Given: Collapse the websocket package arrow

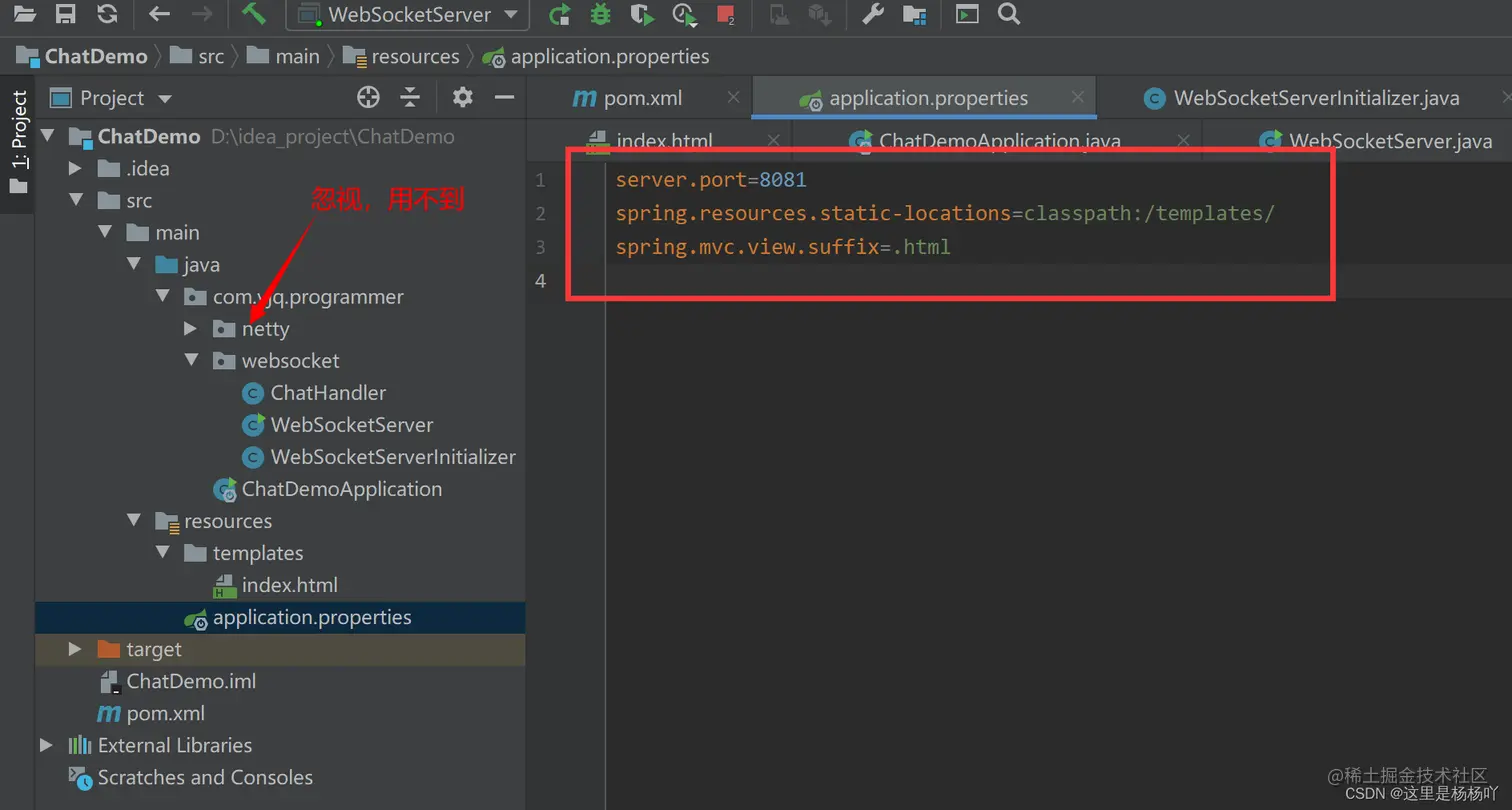Looking at the screenshot, I should pyautogui.click(x=191, y=360).
